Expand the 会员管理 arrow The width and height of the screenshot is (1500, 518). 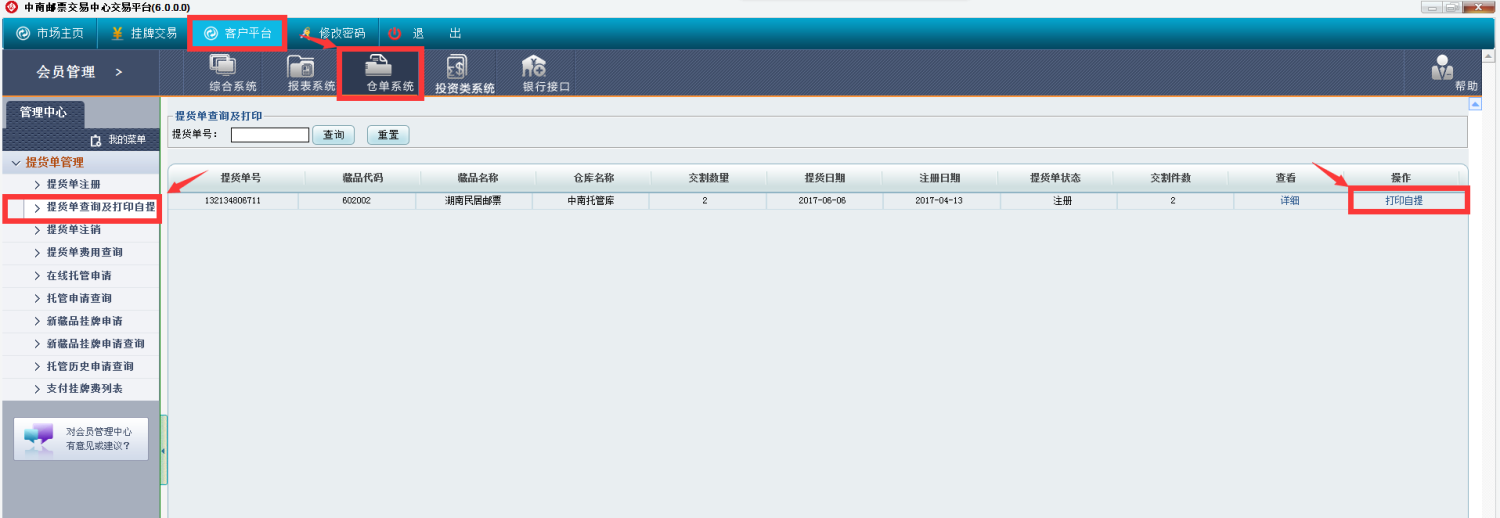[118, 72]
